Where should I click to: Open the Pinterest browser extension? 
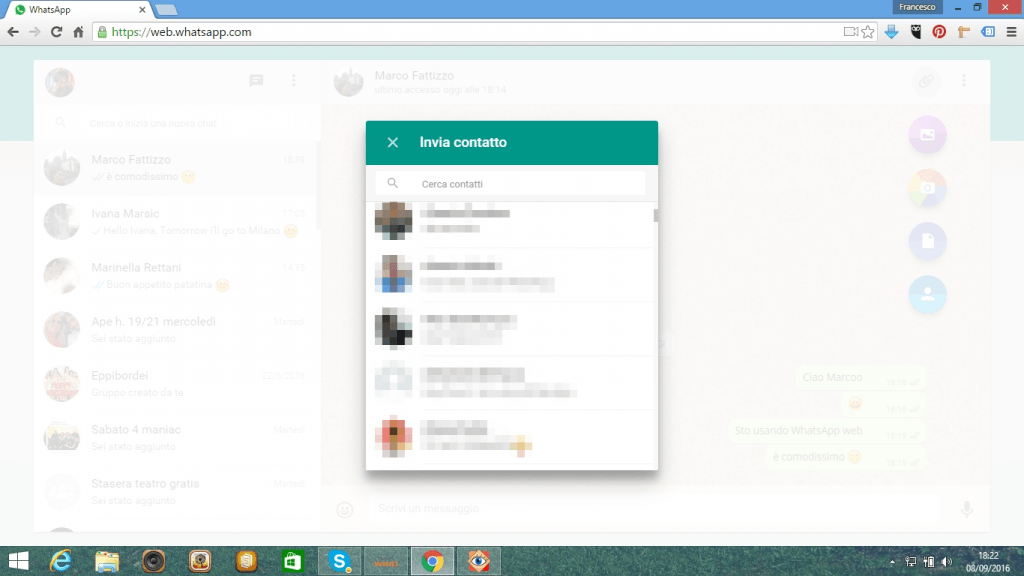tap(938, 31)
